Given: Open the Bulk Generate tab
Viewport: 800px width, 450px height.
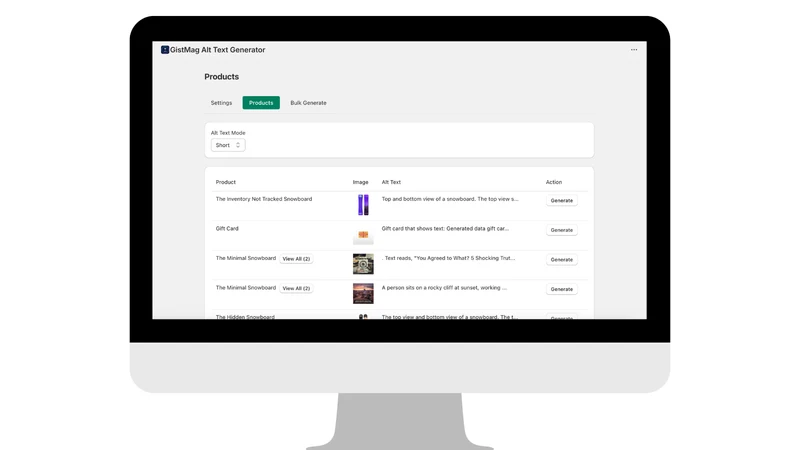Looking at the screenshot, I should (308, 103).
